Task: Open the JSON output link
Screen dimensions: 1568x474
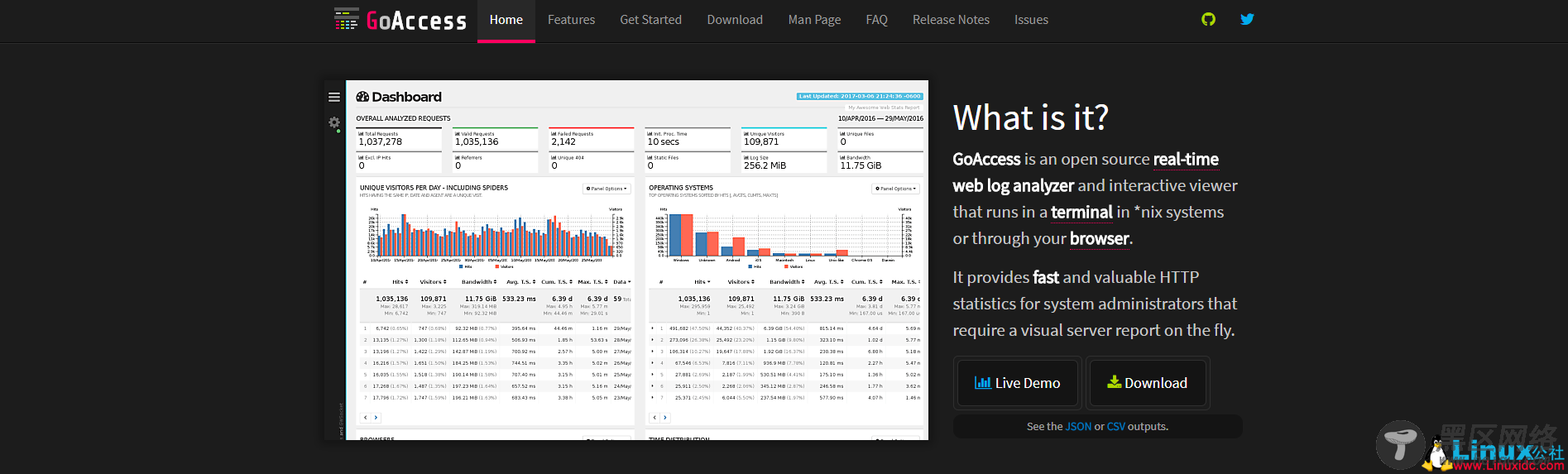Action: coord(1078,427)
